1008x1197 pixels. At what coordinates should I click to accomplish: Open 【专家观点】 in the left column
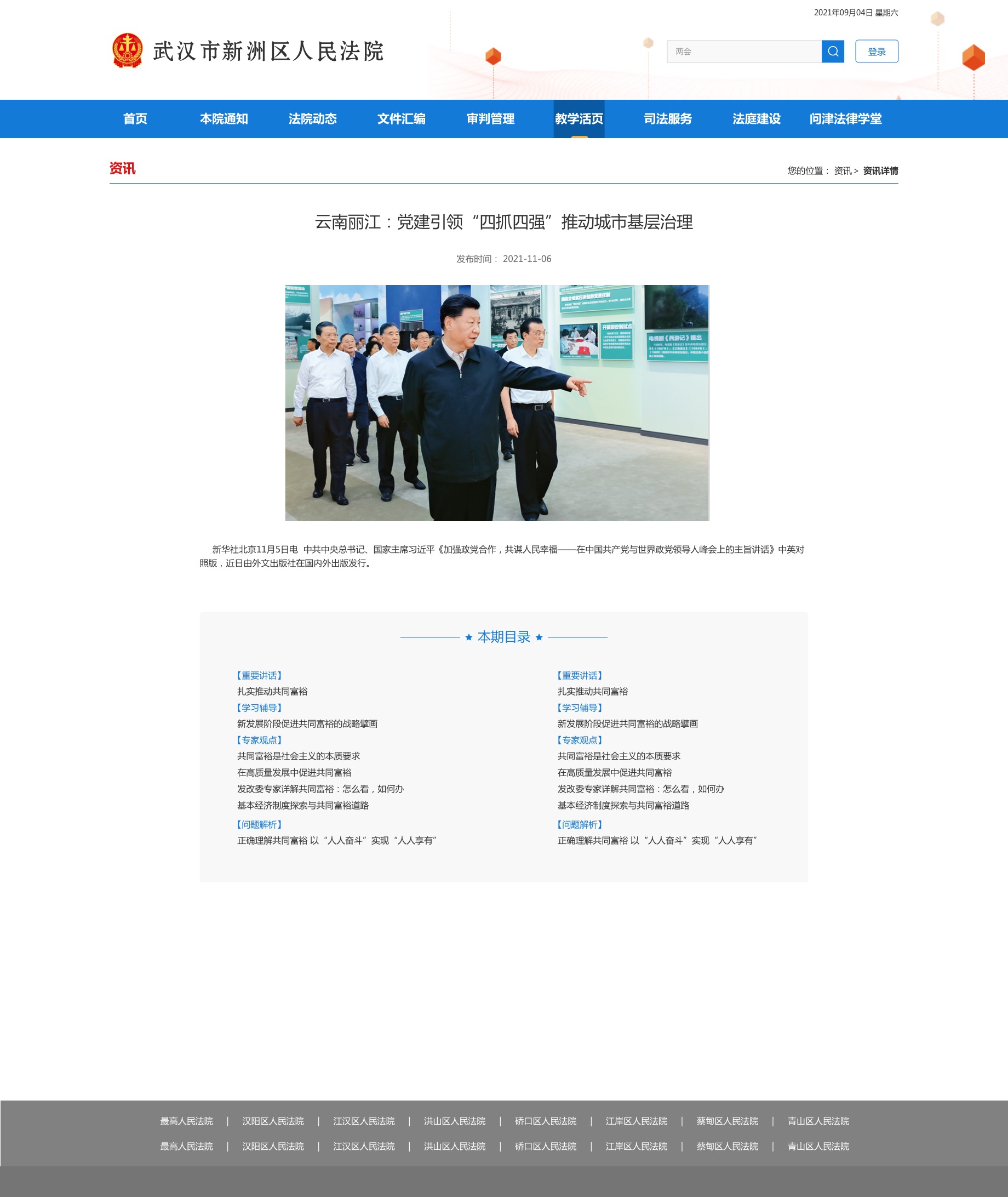pos(259,740)
